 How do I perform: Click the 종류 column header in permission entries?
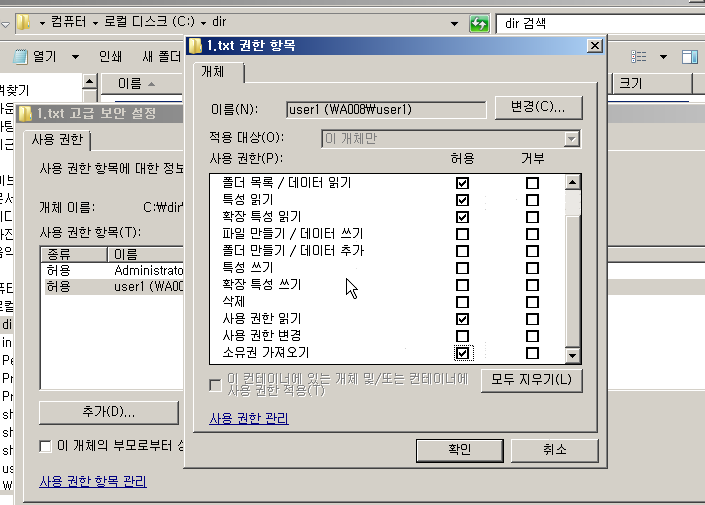coord(74,255)
